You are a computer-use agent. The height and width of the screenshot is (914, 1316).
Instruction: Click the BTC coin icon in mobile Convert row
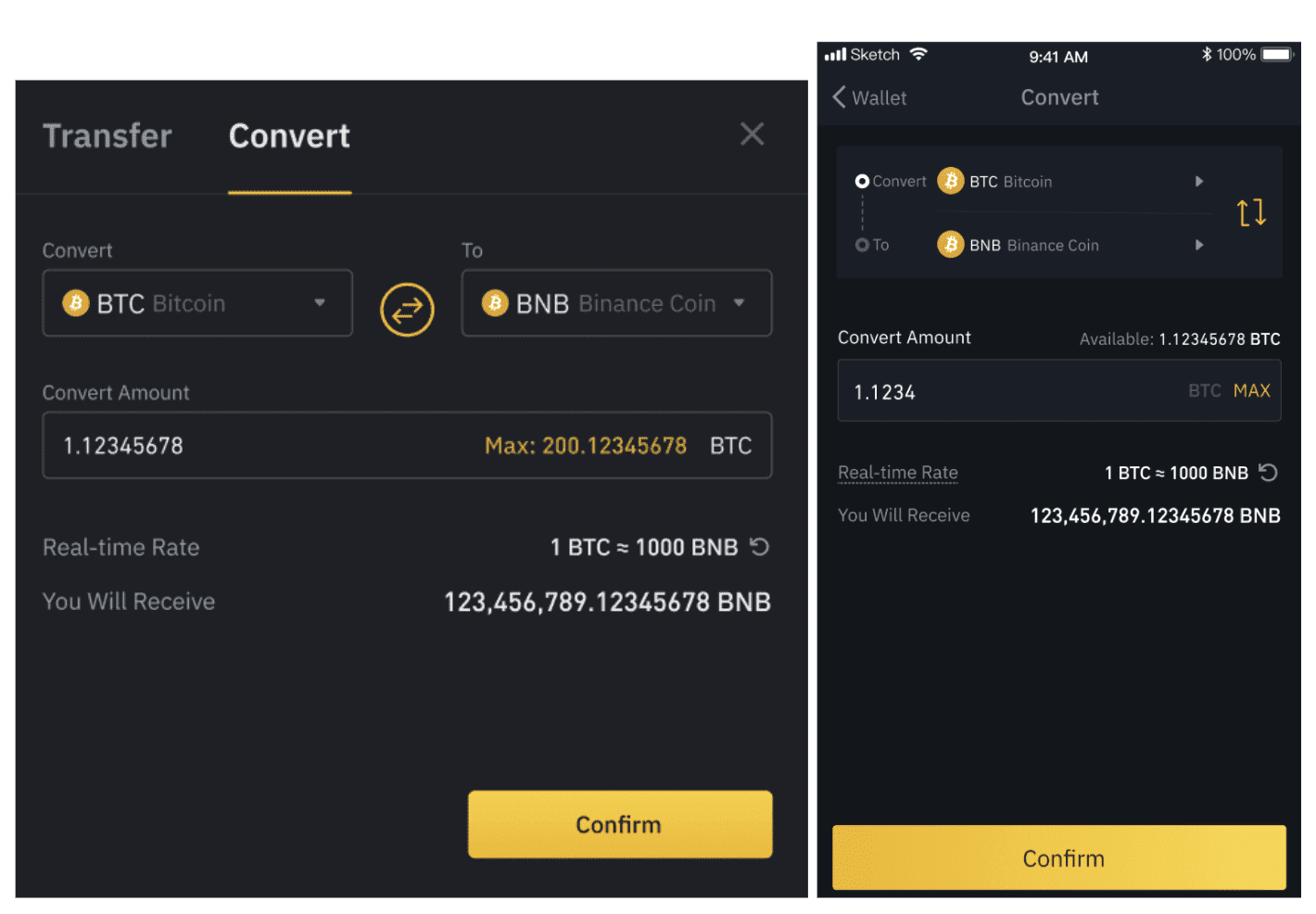(950, 181)
